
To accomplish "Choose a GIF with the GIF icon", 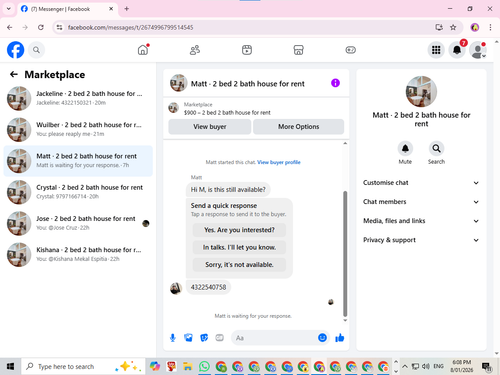I will click(x=219, y=338).
